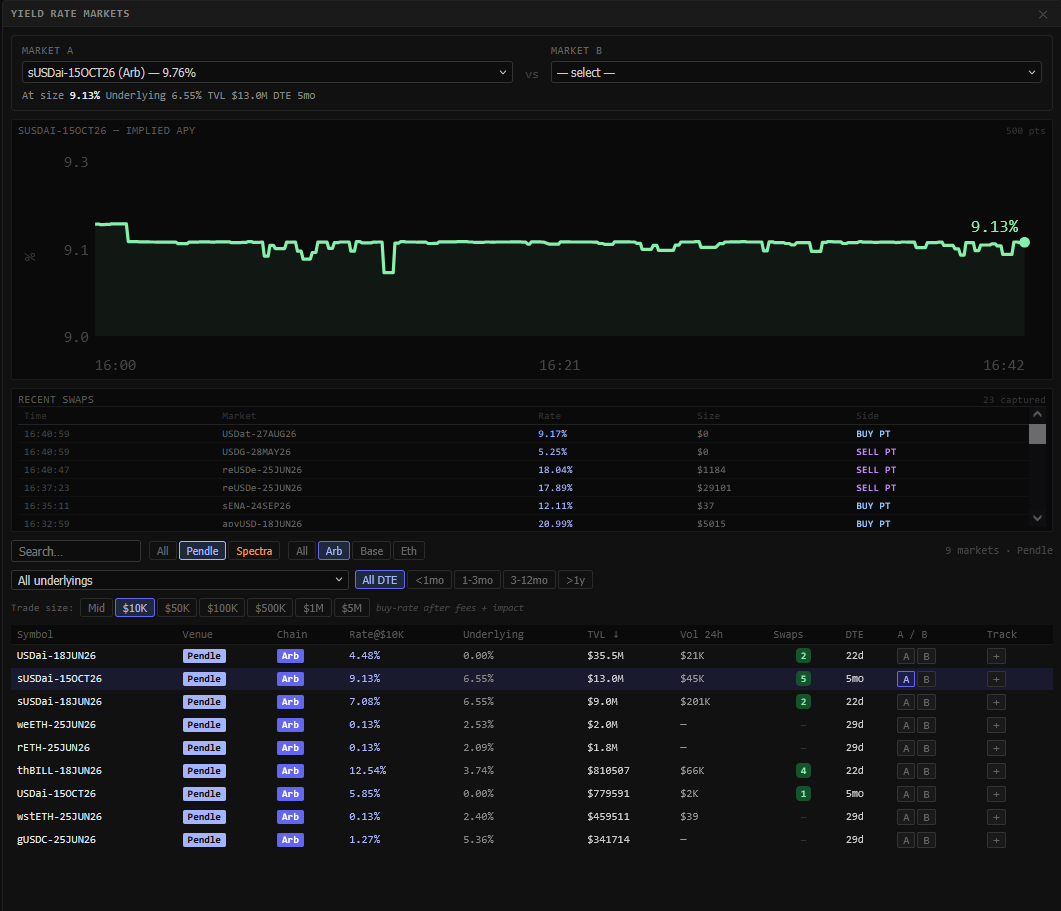Screen dimensions: 1061x911
Task: Select the Base chain filter
Action: click(x=371, y=551)
